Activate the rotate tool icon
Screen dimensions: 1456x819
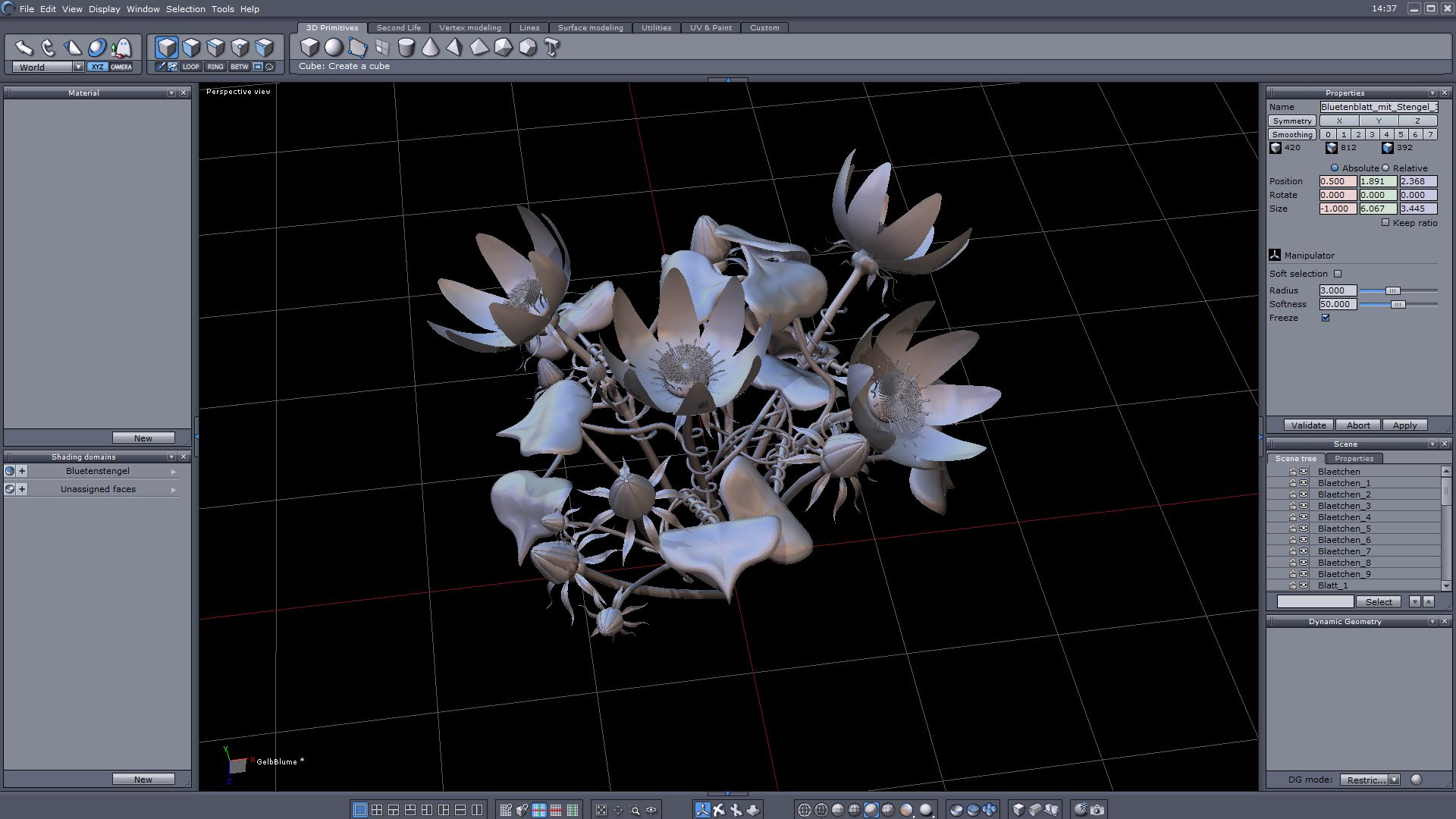click(x=49, y=48)
